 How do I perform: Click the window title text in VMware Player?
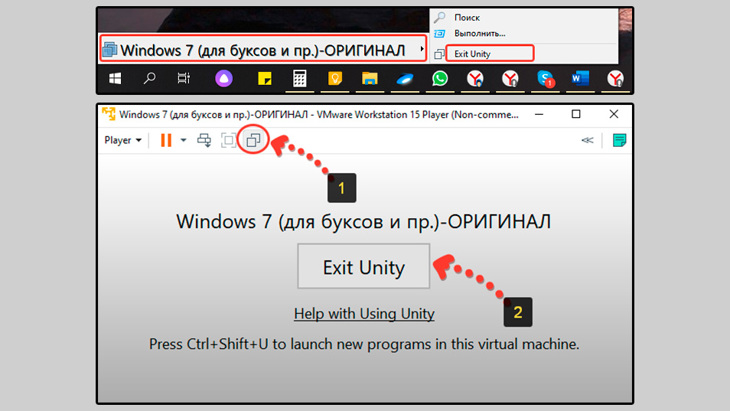tap(318, 115)
